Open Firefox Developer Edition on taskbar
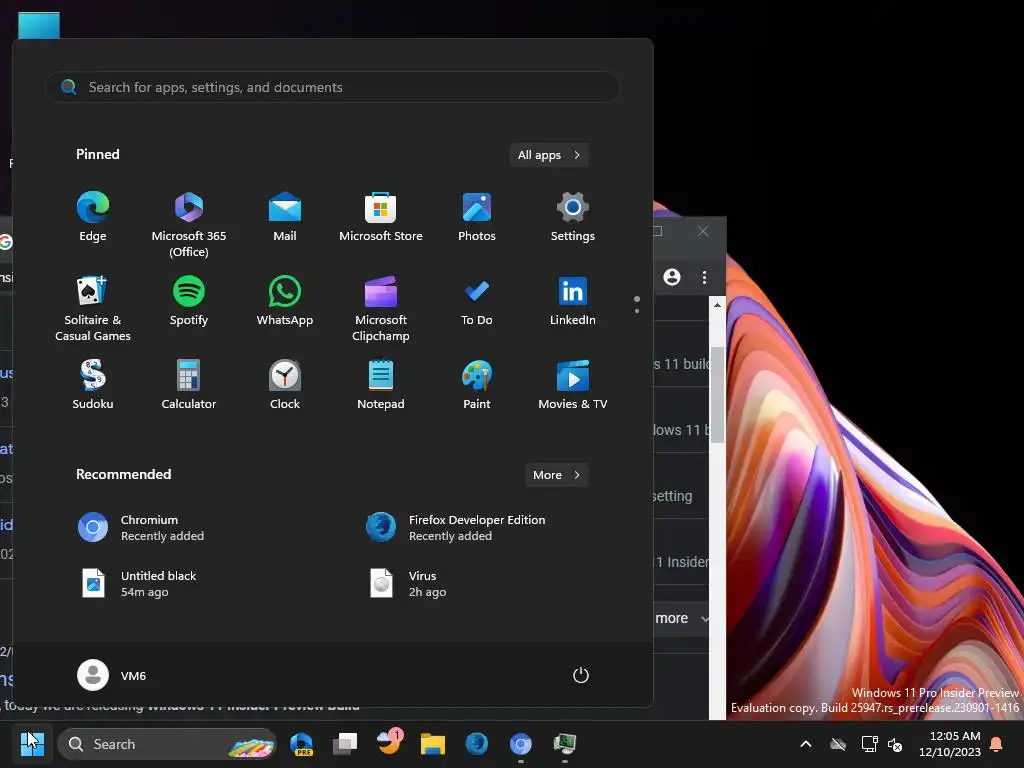 [x=477, y=744]
